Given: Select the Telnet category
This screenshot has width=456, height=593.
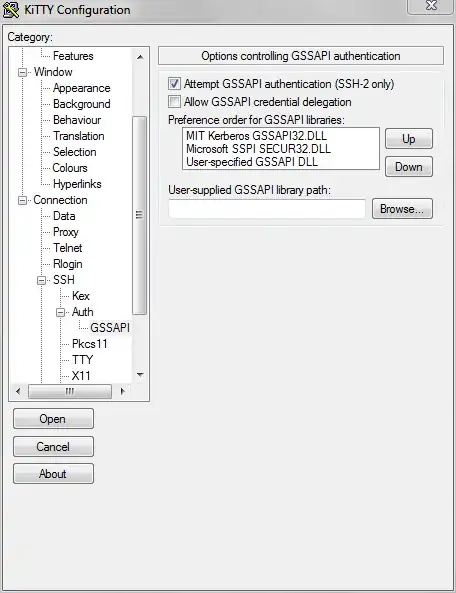Looking at the screenshot, I should point(68,248).
